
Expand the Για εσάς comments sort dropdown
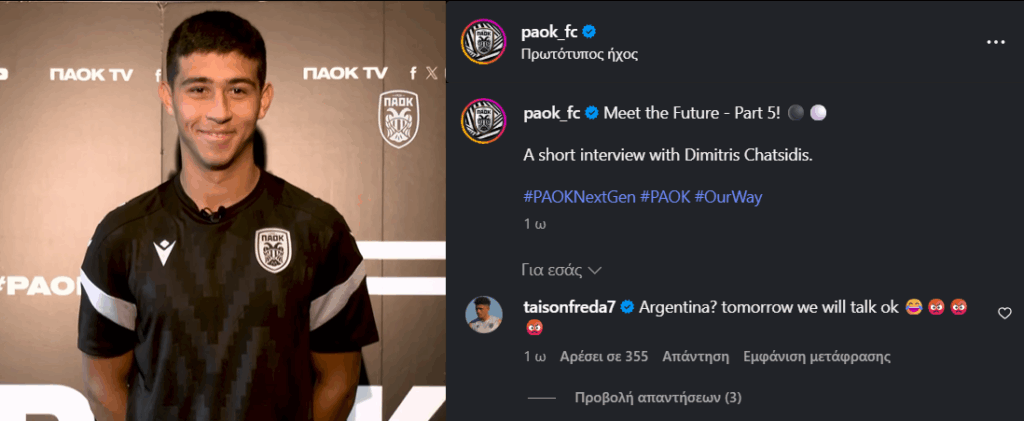(x=561, y=270)
